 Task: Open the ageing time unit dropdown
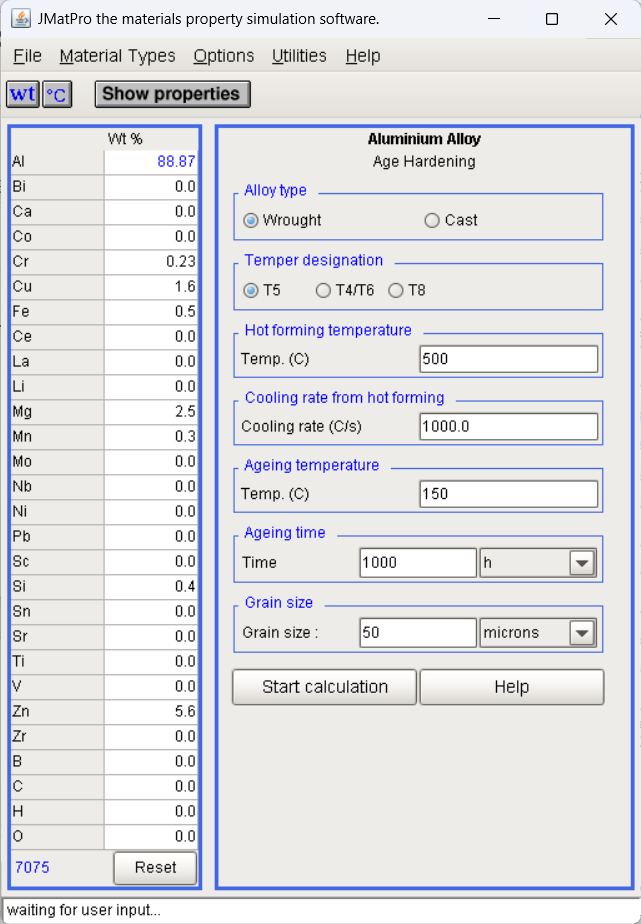582,563
